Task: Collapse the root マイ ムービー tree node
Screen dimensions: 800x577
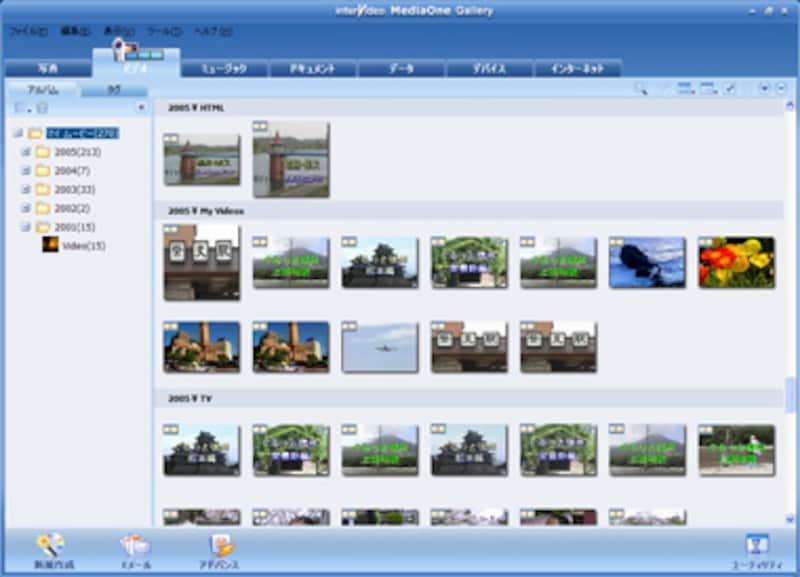Action: pyautogui.click(x=18, y=134)
